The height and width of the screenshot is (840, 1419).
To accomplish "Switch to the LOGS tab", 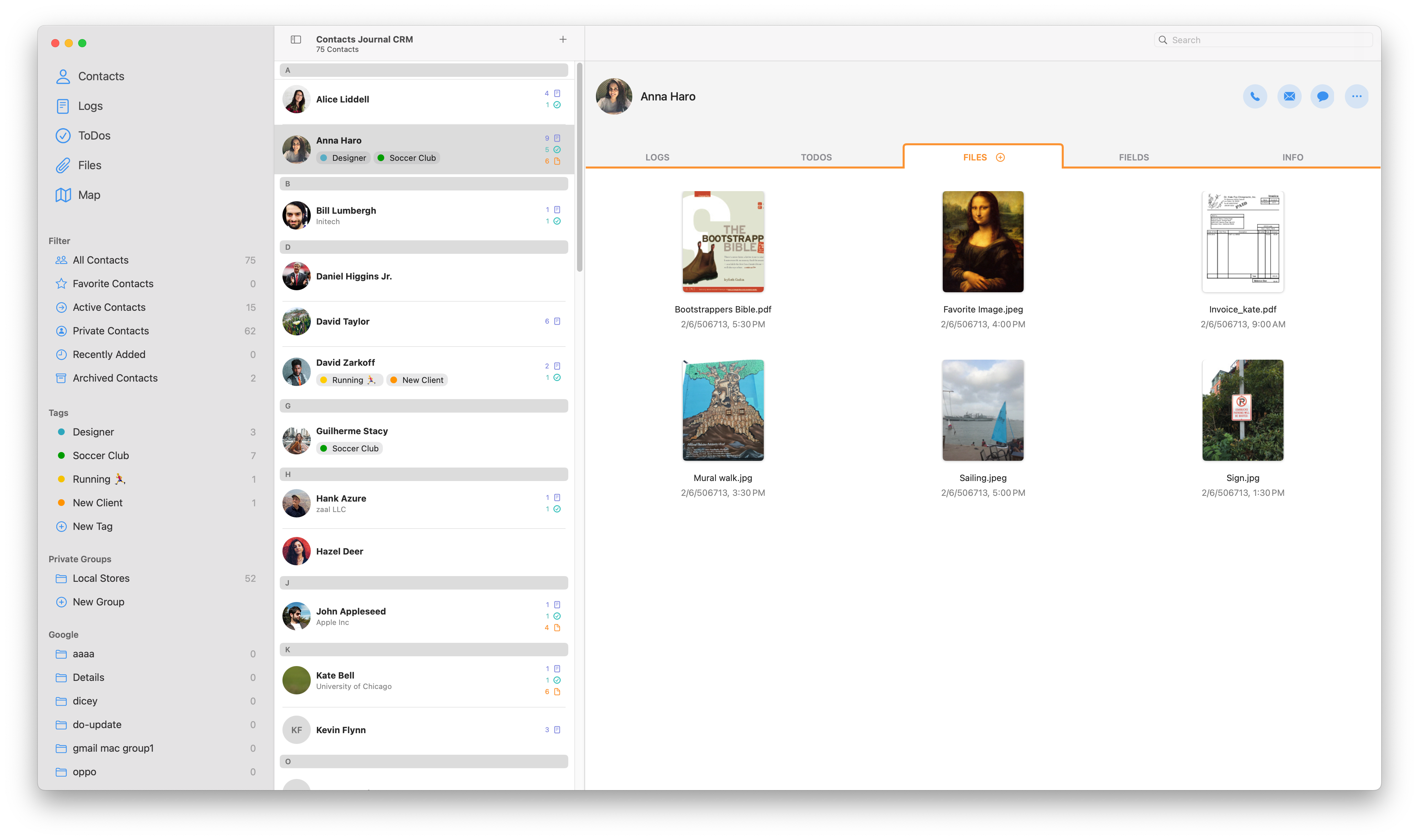I will click(657, 157).
